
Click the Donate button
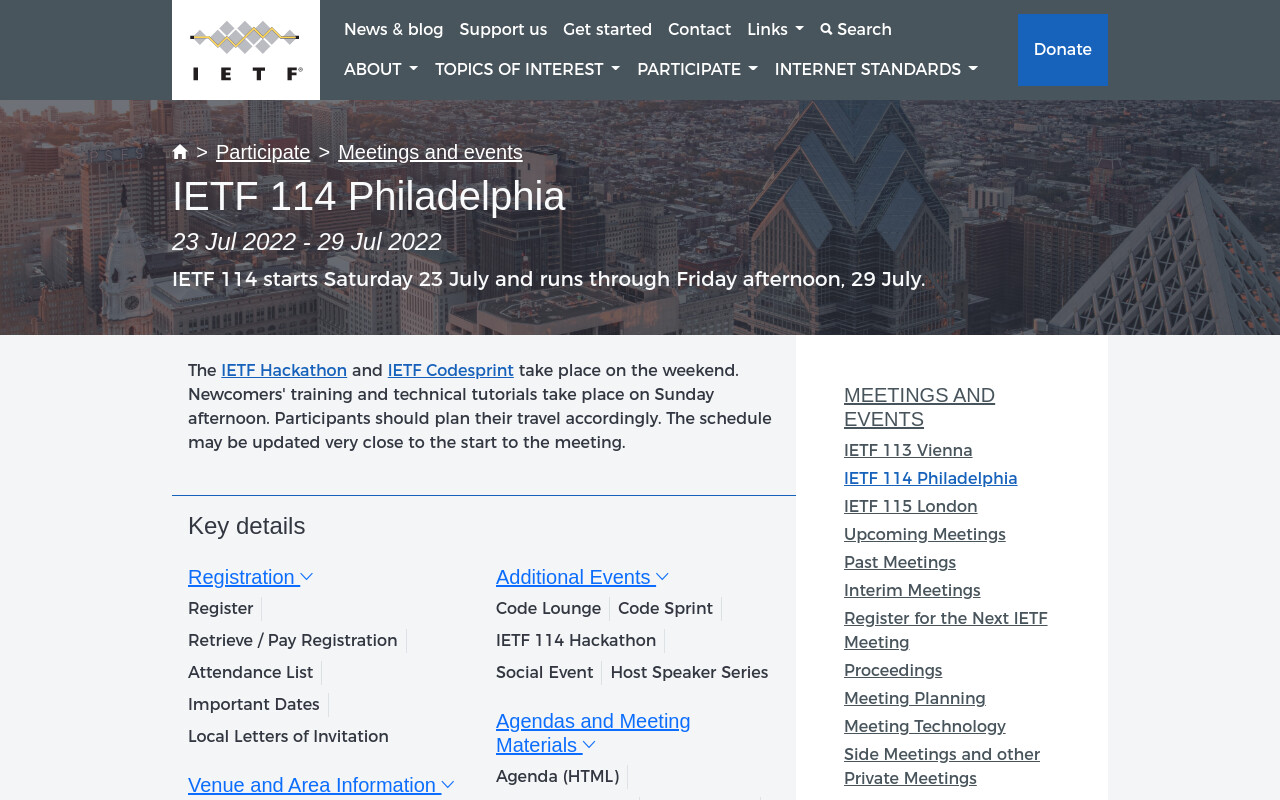coord(1062,50)
